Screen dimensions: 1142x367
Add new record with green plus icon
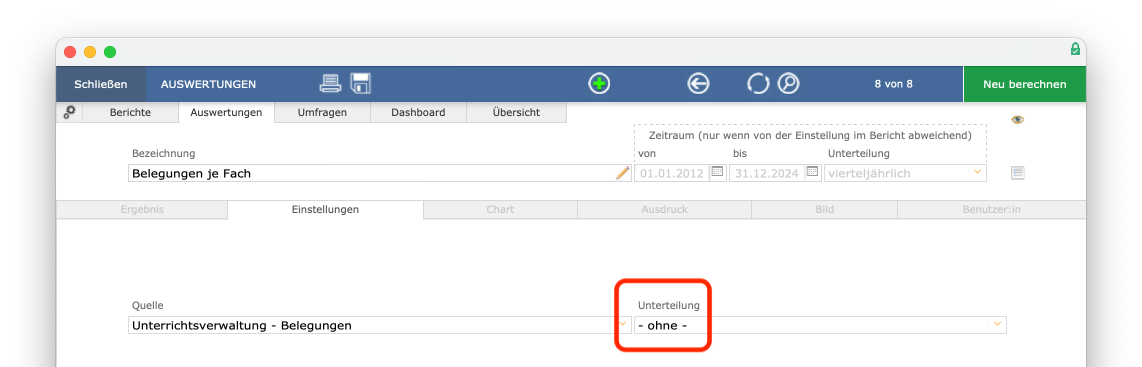coord(599,84)
